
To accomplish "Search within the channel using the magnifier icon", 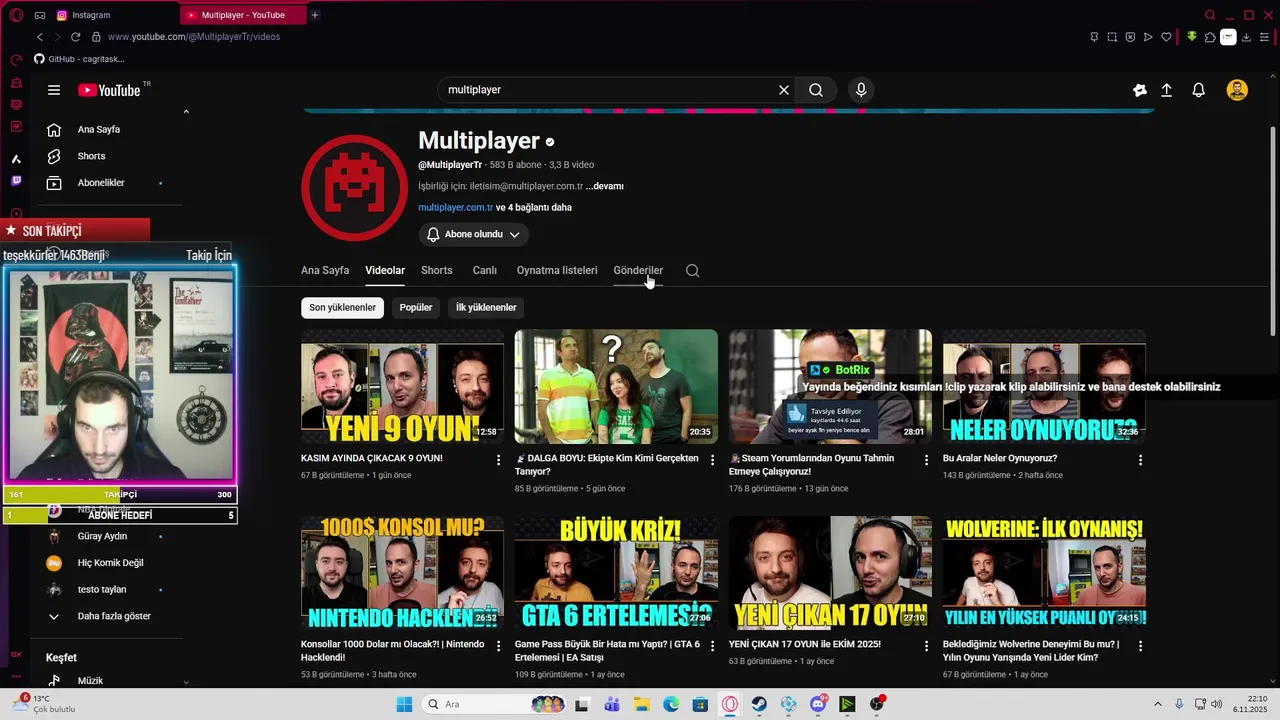I will (692, 271).
